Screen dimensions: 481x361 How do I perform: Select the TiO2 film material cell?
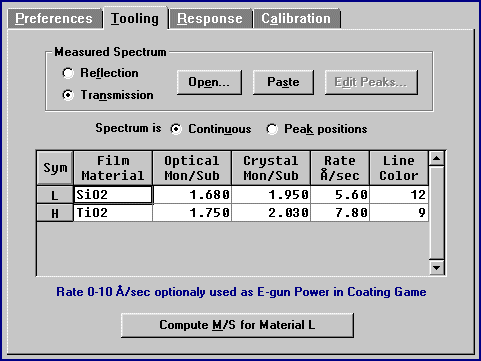pos(113,213)
